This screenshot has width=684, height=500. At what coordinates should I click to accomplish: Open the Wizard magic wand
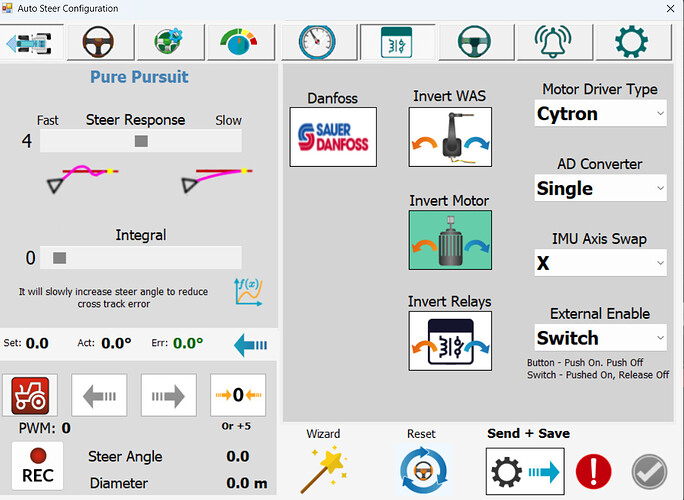click(323, 469)
